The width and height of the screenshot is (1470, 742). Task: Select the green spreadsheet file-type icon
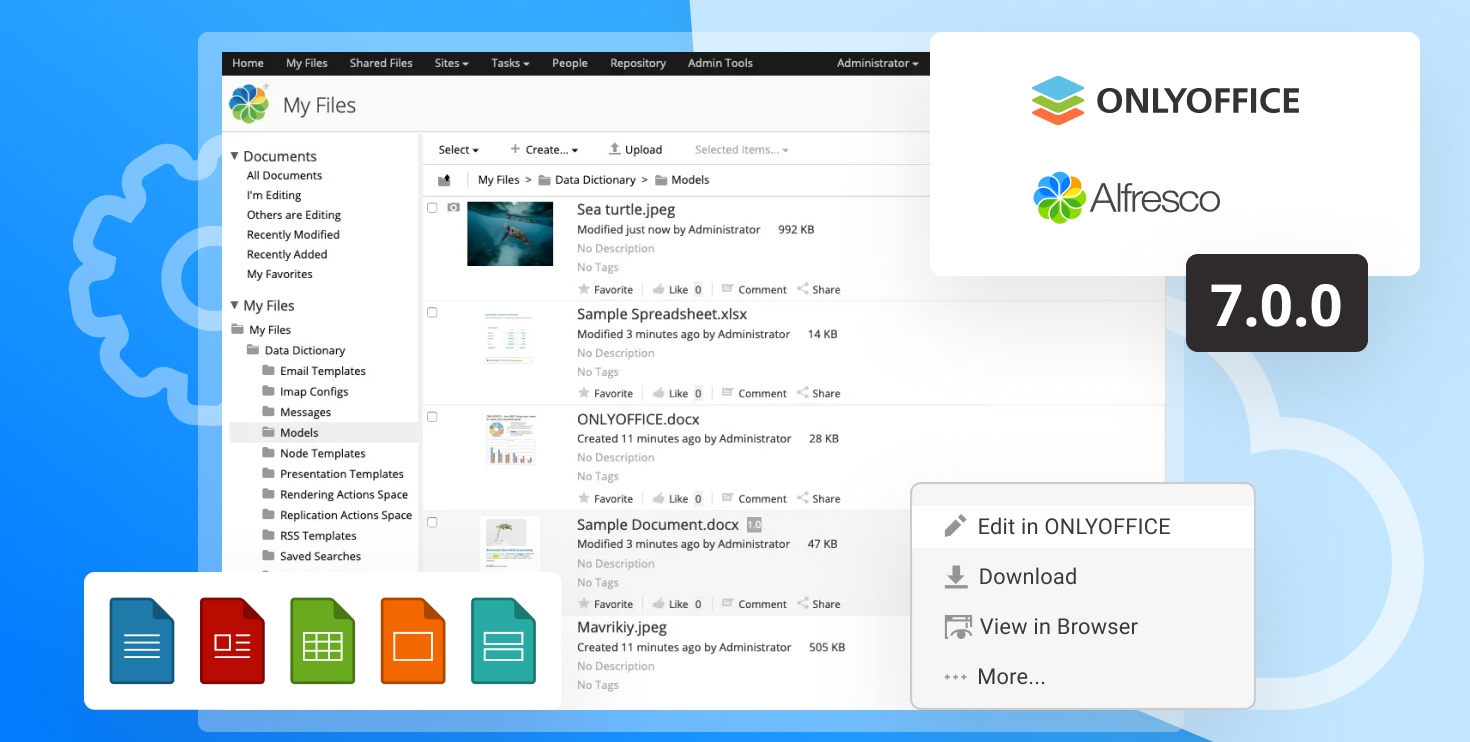pos(322,641)
